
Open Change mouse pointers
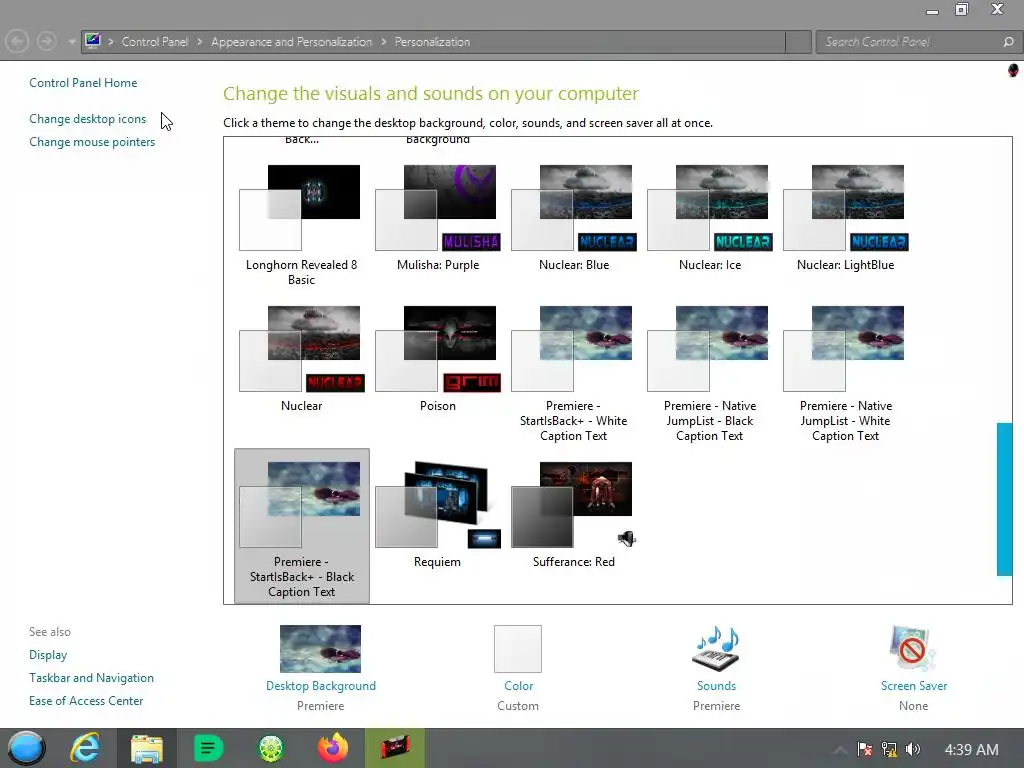click(x=92, y=142)
